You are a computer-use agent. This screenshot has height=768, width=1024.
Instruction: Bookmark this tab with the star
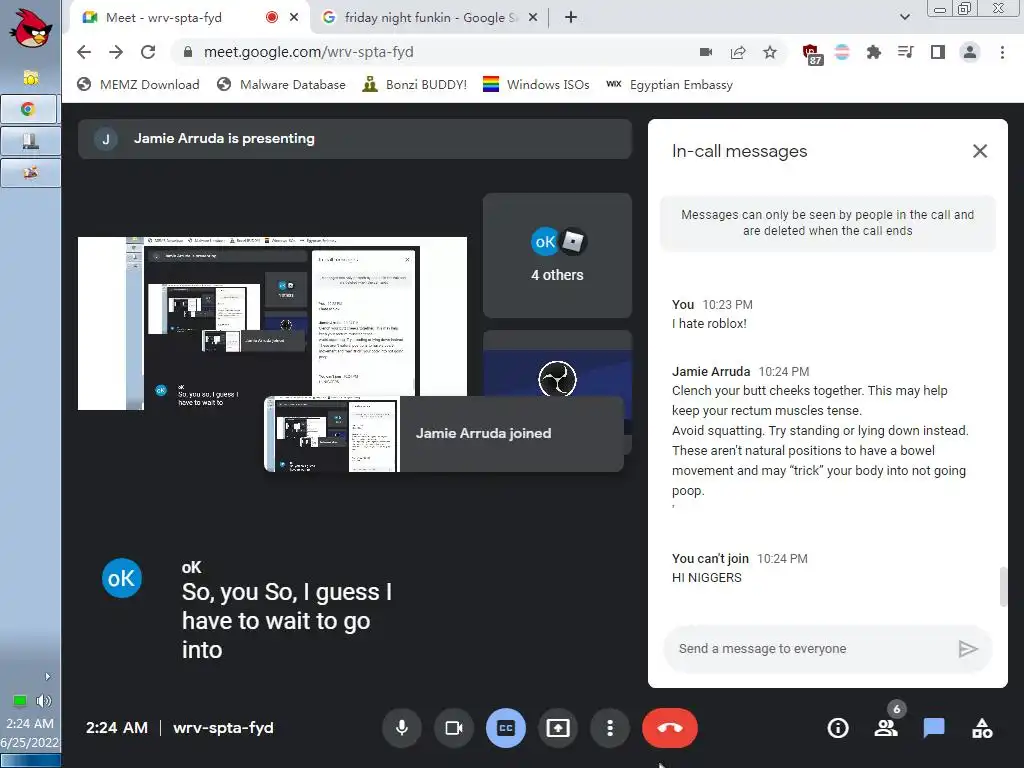(x=770, y=52)
